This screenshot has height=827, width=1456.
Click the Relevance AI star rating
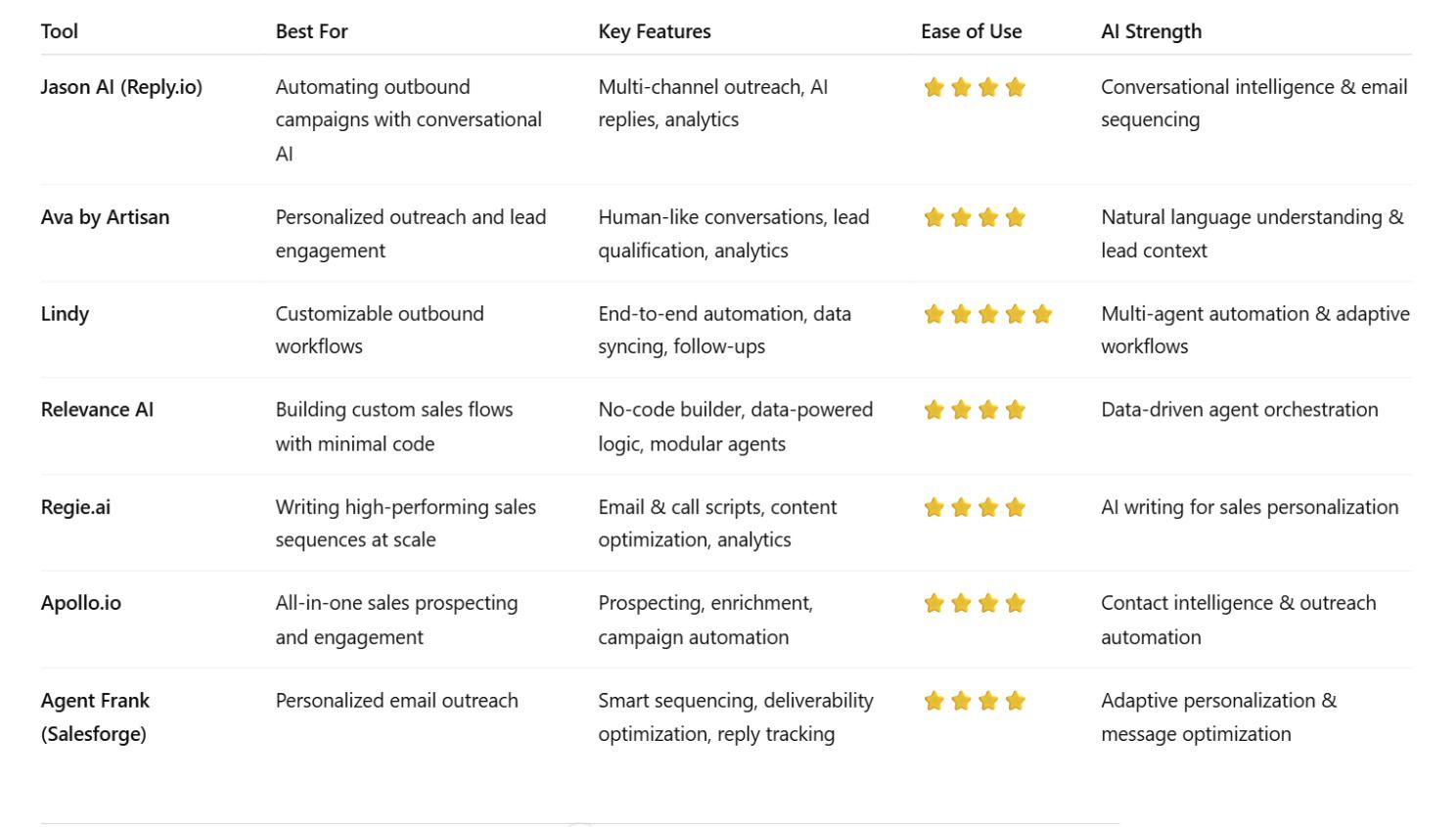click(x=974, y=410)
